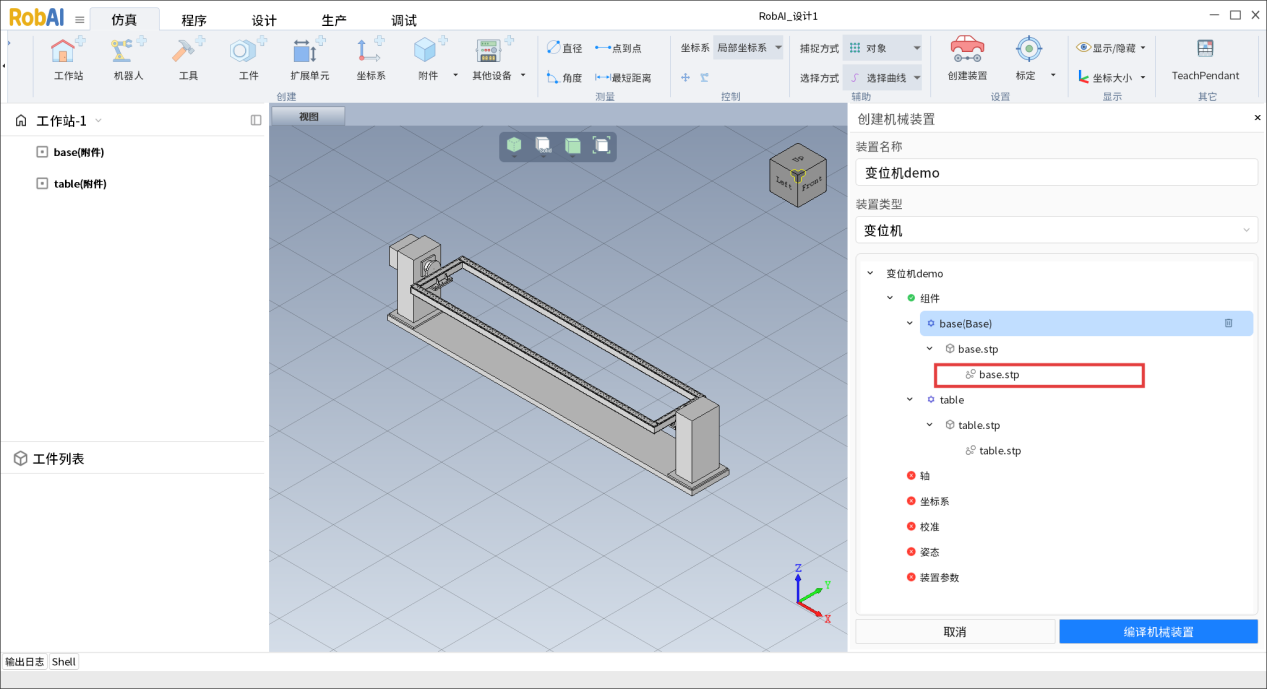Click the 编译机械装置 compile button

point(1158,631)
